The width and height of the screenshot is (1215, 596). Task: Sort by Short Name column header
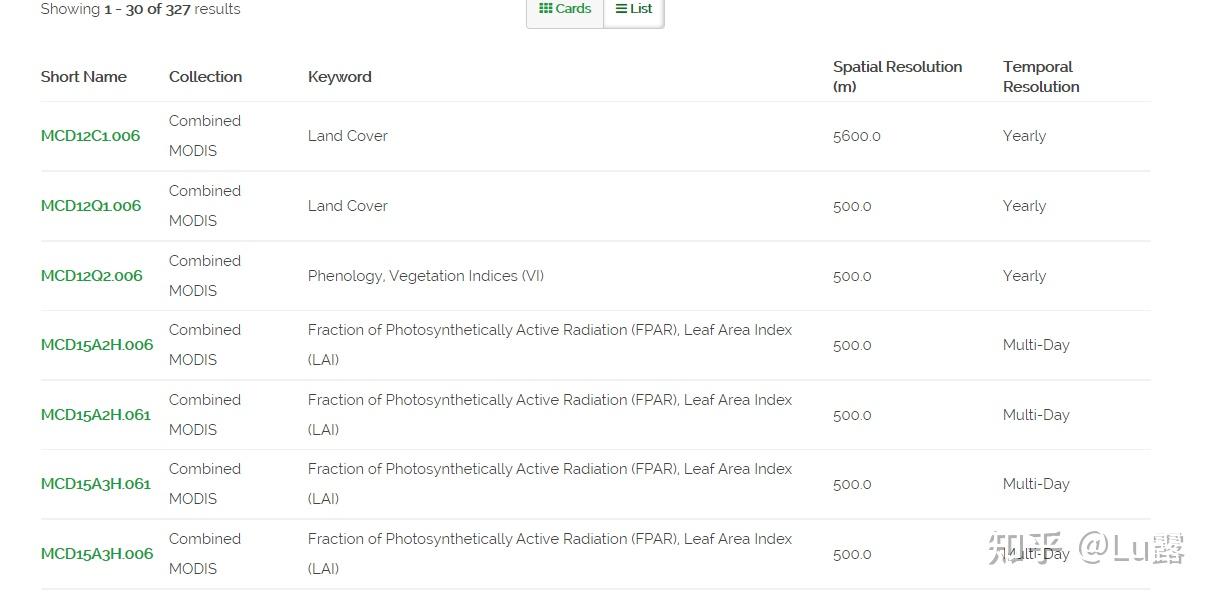(84, 77)
